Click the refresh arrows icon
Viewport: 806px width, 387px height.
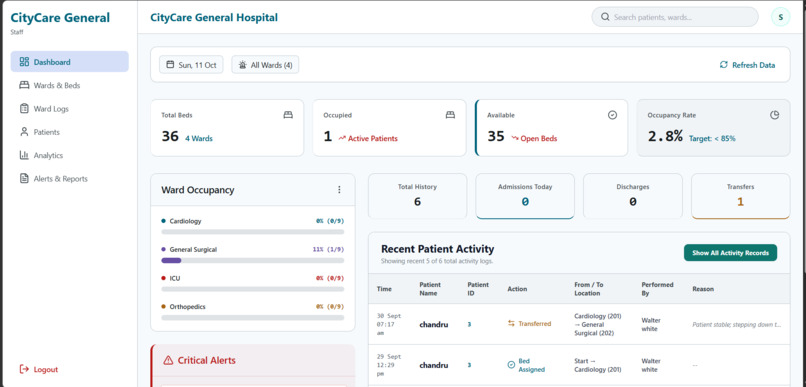coord(724,65)
